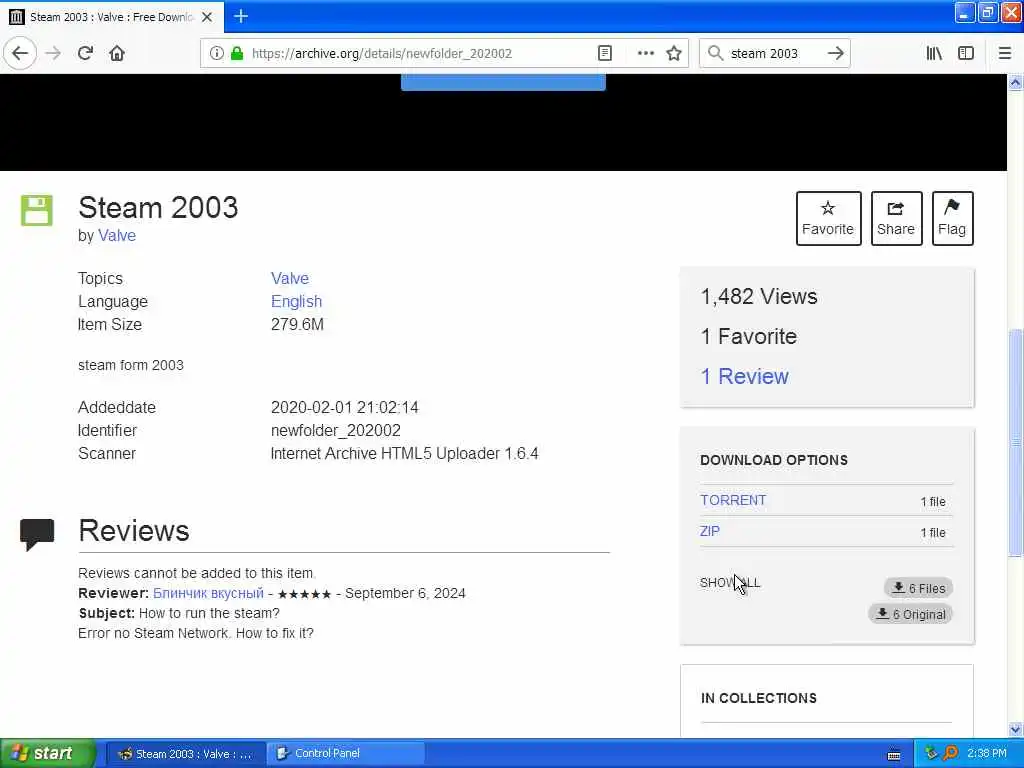Click the '1 Favorite' text
The height and width of the screenshot is (768, 1024).
tap(748, 336)
